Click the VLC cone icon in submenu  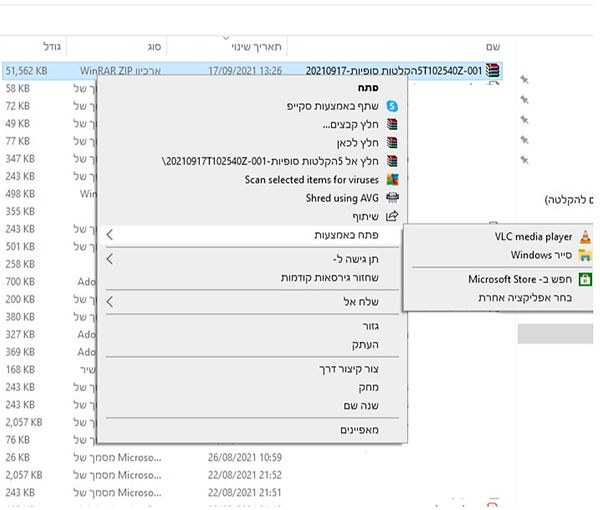coord(585,237)
